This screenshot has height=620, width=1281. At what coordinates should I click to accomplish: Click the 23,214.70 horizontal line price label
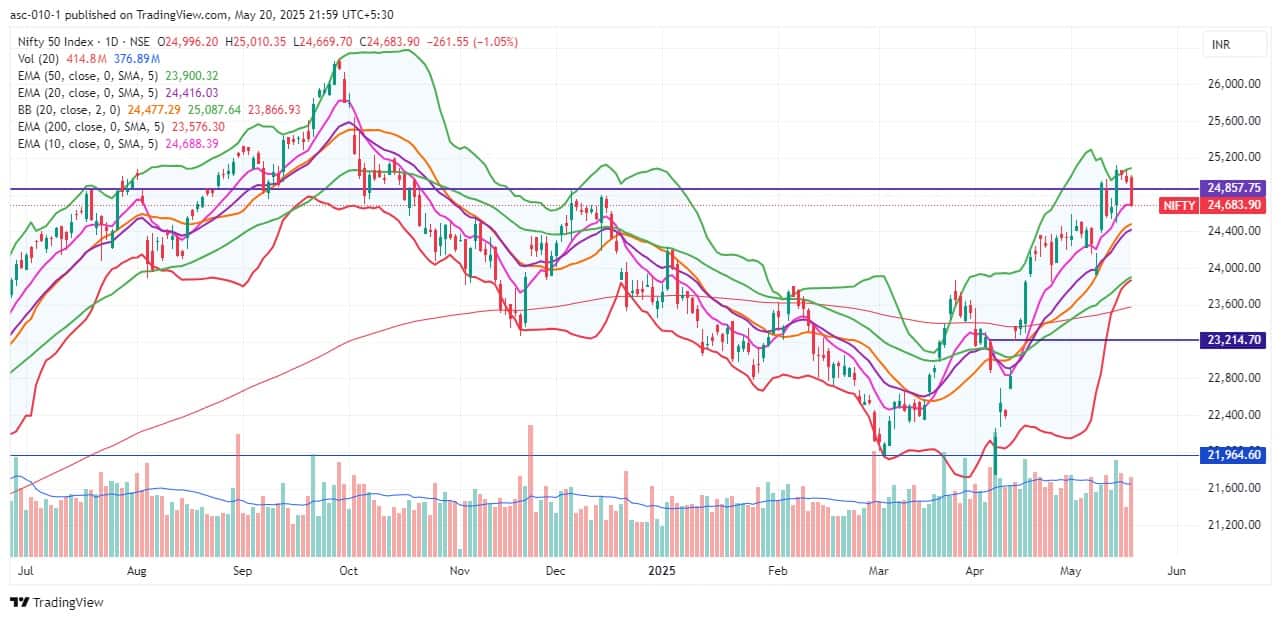(x=1235, y=340)
